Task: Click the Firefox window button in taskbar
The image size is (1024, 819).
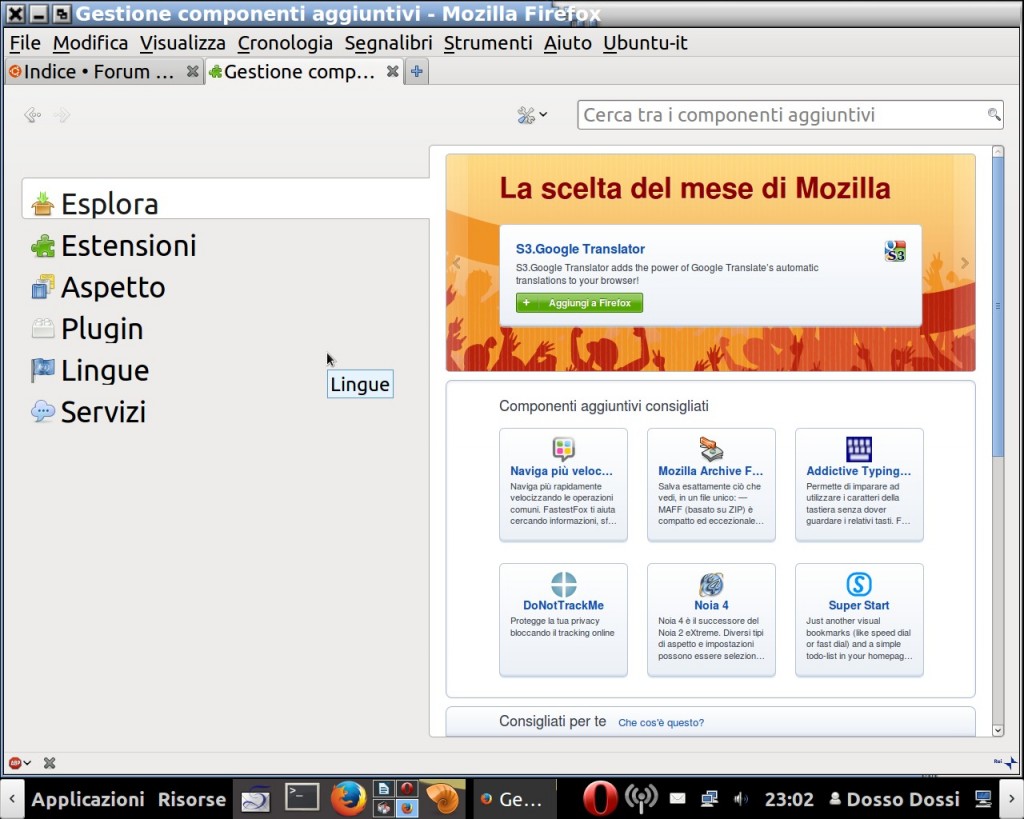Action: click(514, 798)
